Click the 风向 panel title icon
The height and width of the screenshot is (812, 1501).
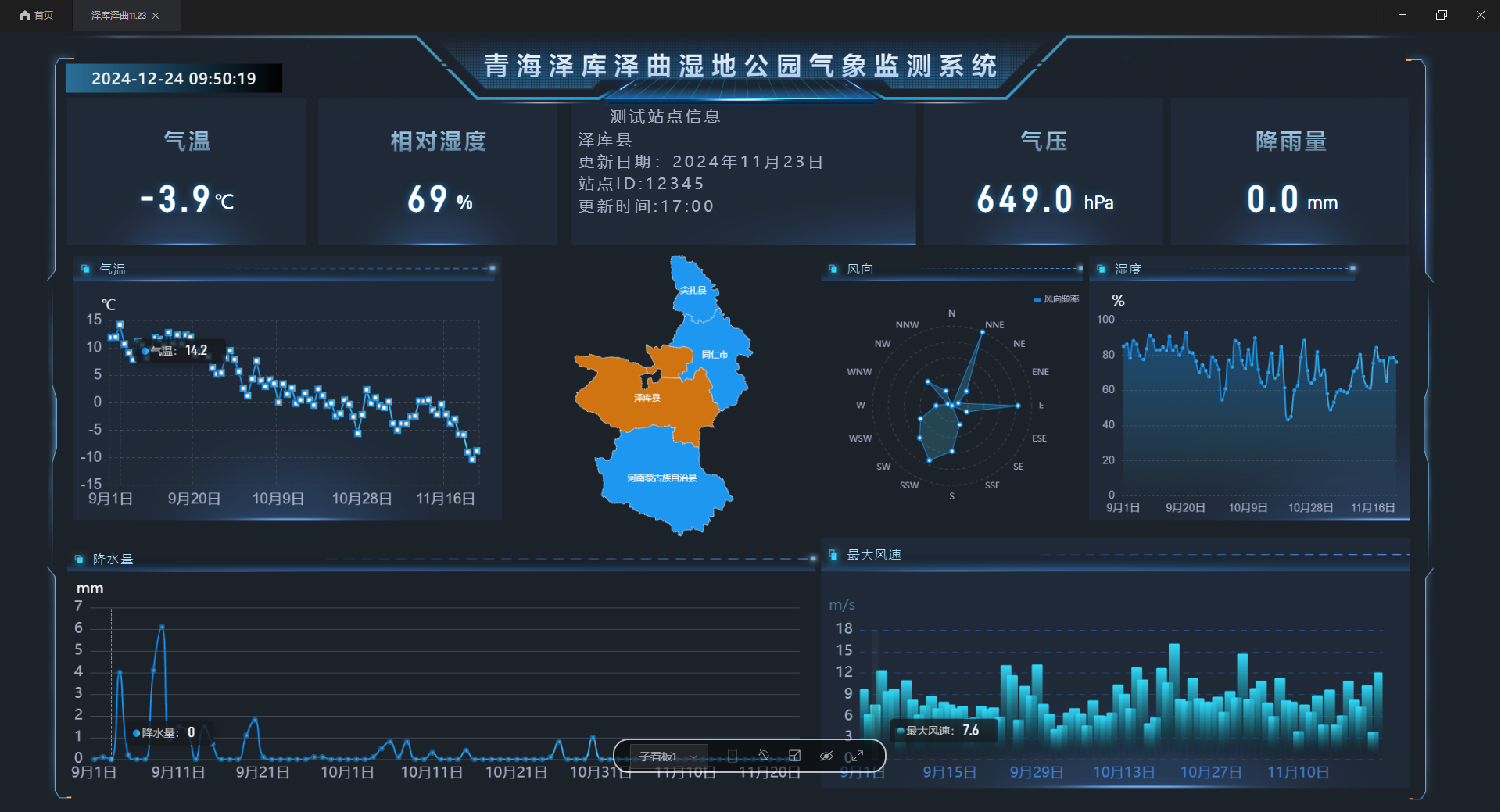[833, 269]
